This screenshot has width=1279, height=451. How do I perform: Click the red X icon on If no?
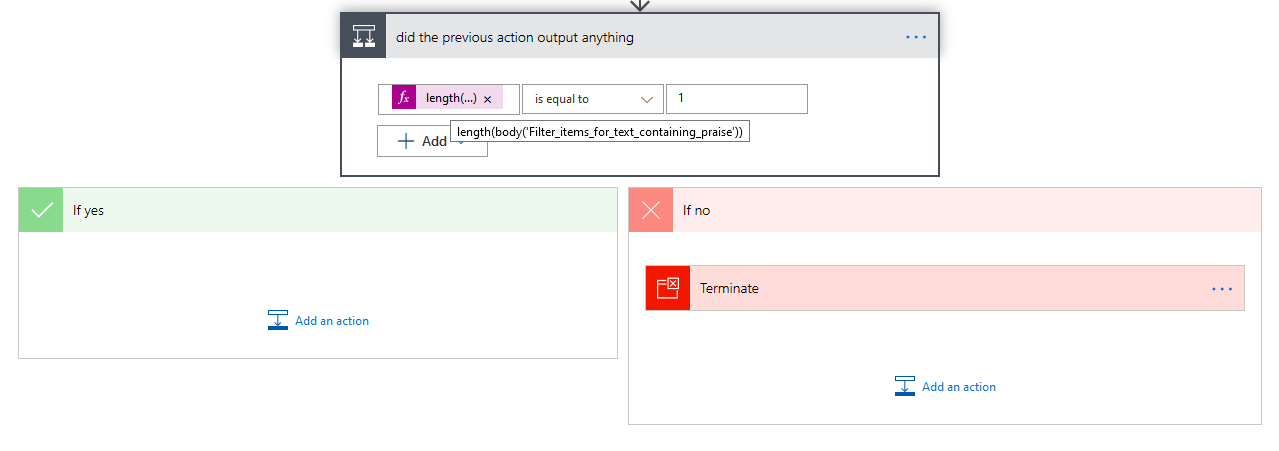(x=651, y=210)
